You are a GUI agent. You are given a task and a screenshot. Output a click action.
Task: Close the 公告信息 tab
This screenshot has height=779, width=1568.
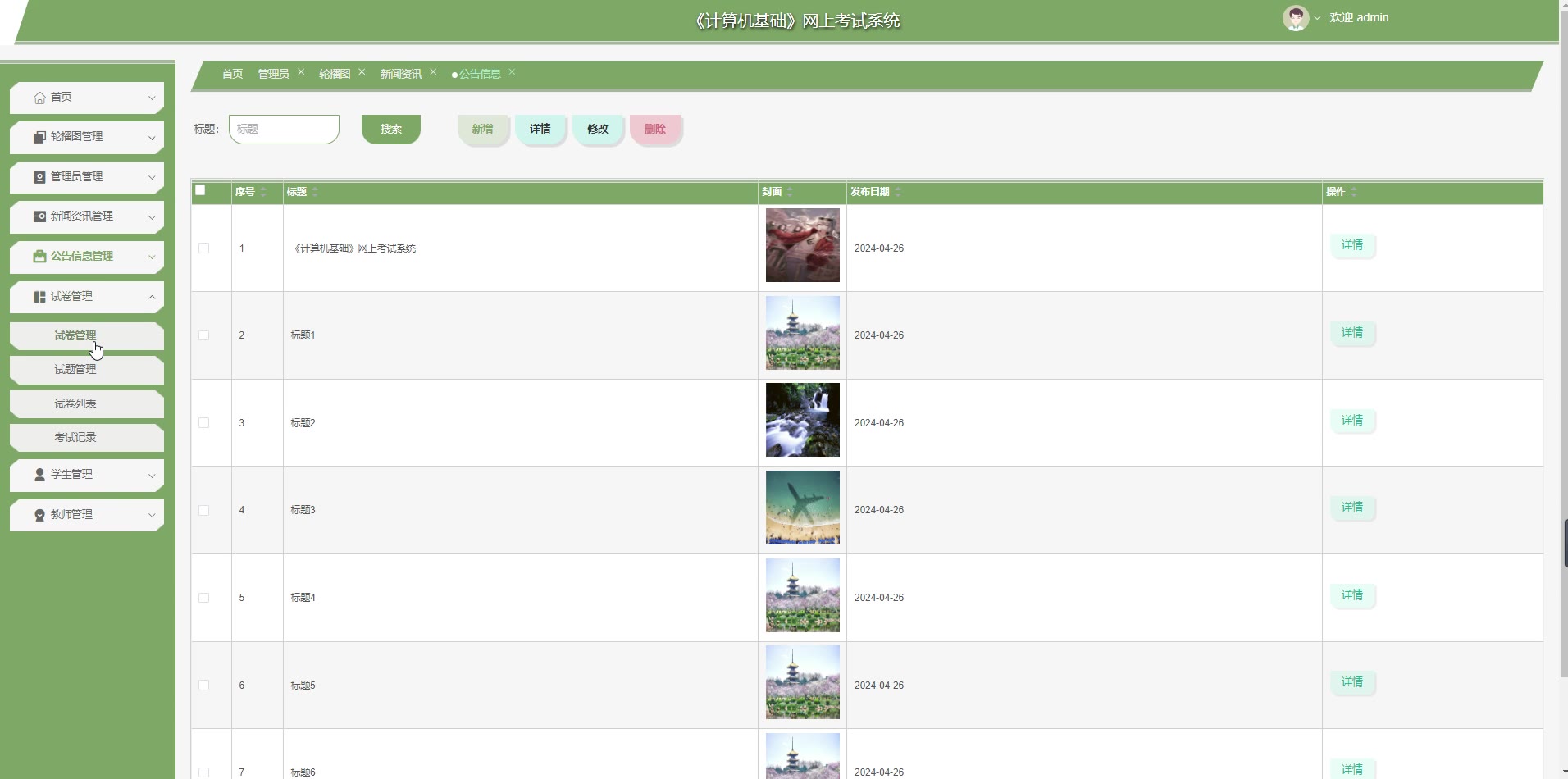512,72
